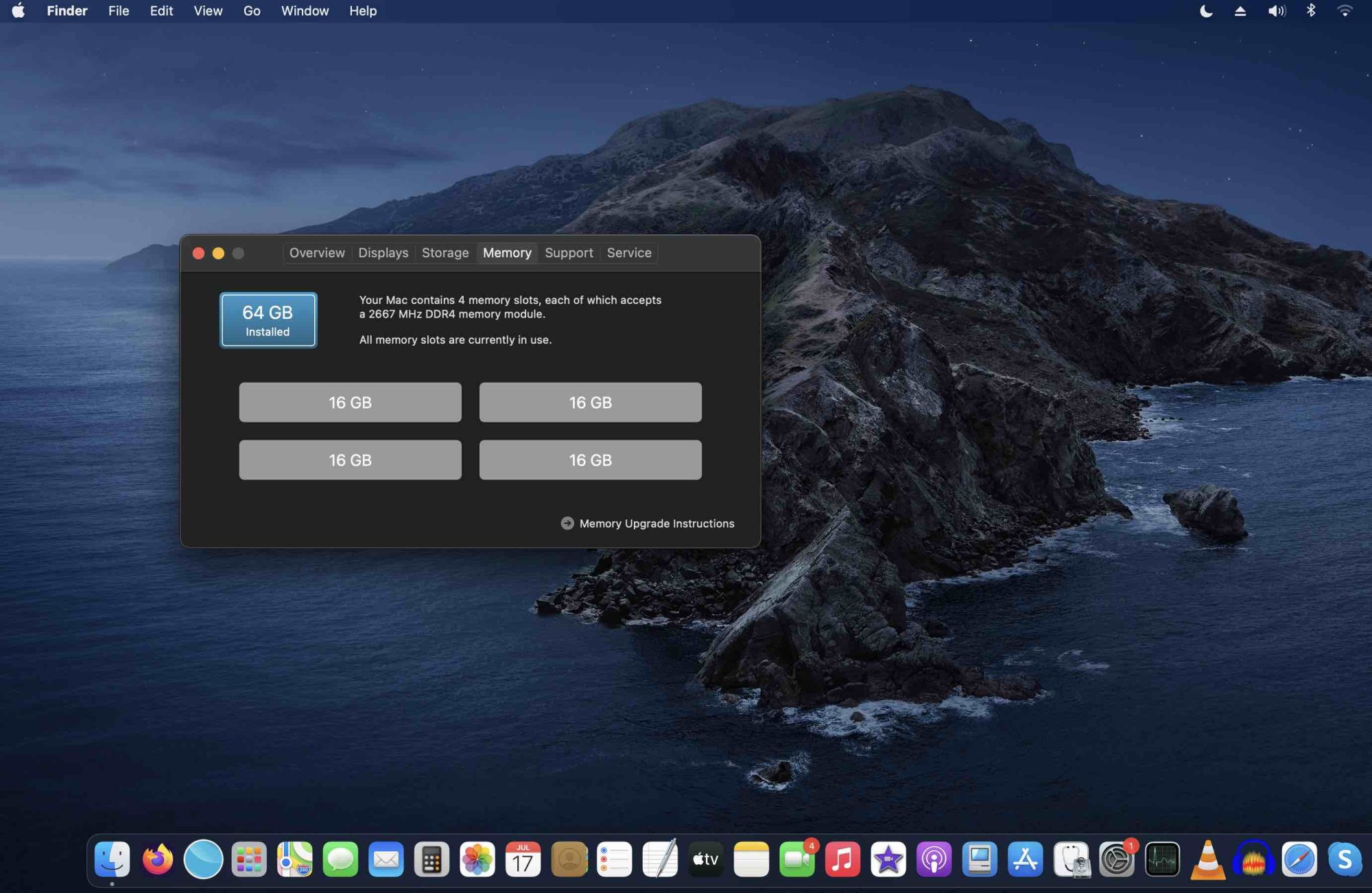Toggle Bluetooth from menu bar icon

(1310, 11)
